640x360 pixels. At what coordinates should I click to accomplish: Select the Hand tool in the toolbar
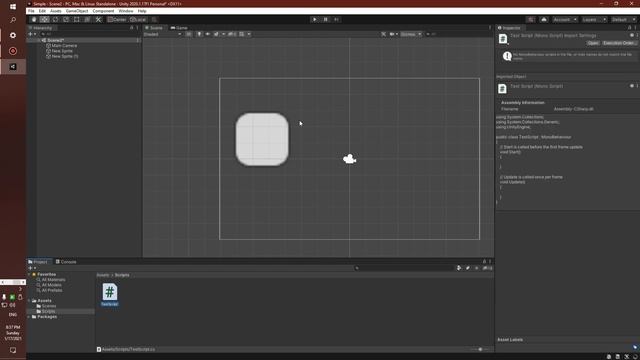point(34,20)
